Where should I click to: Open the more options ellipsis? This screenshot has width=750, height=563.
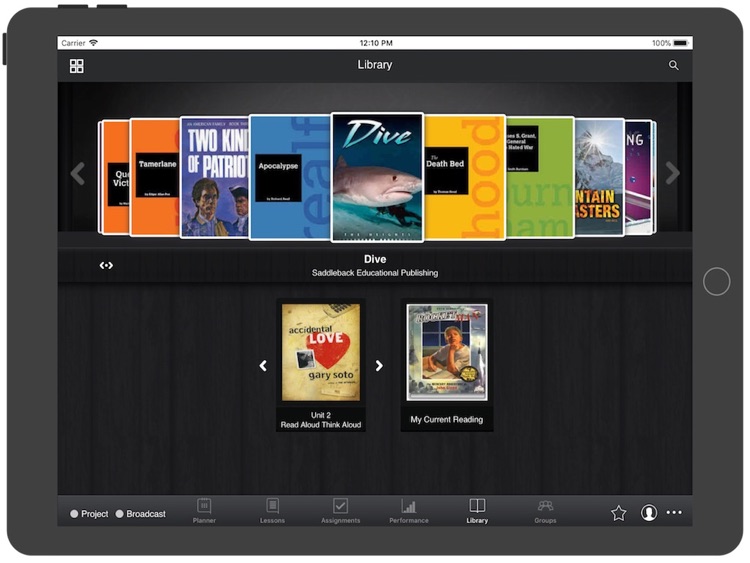pyautogui.click(x=674, y=512)
